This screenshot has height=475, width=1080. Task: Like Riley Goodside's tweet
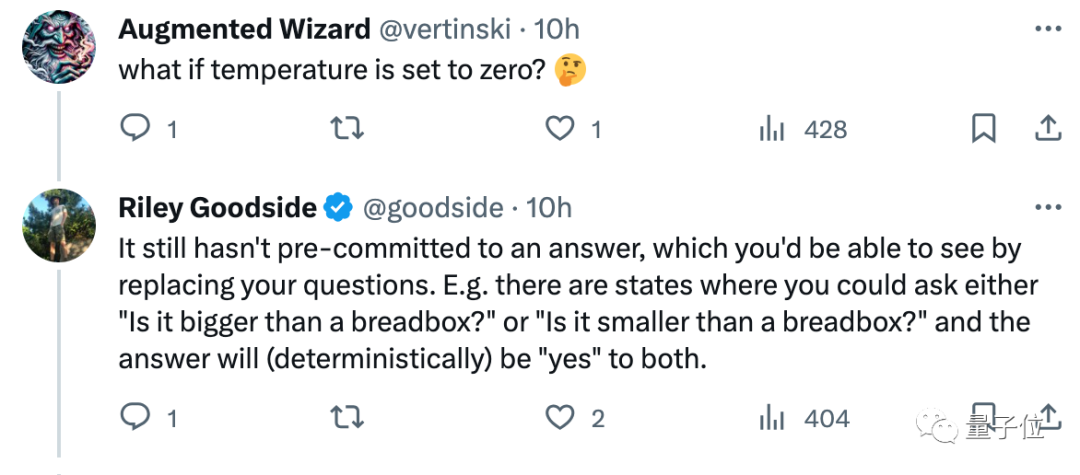click(560, 417)
